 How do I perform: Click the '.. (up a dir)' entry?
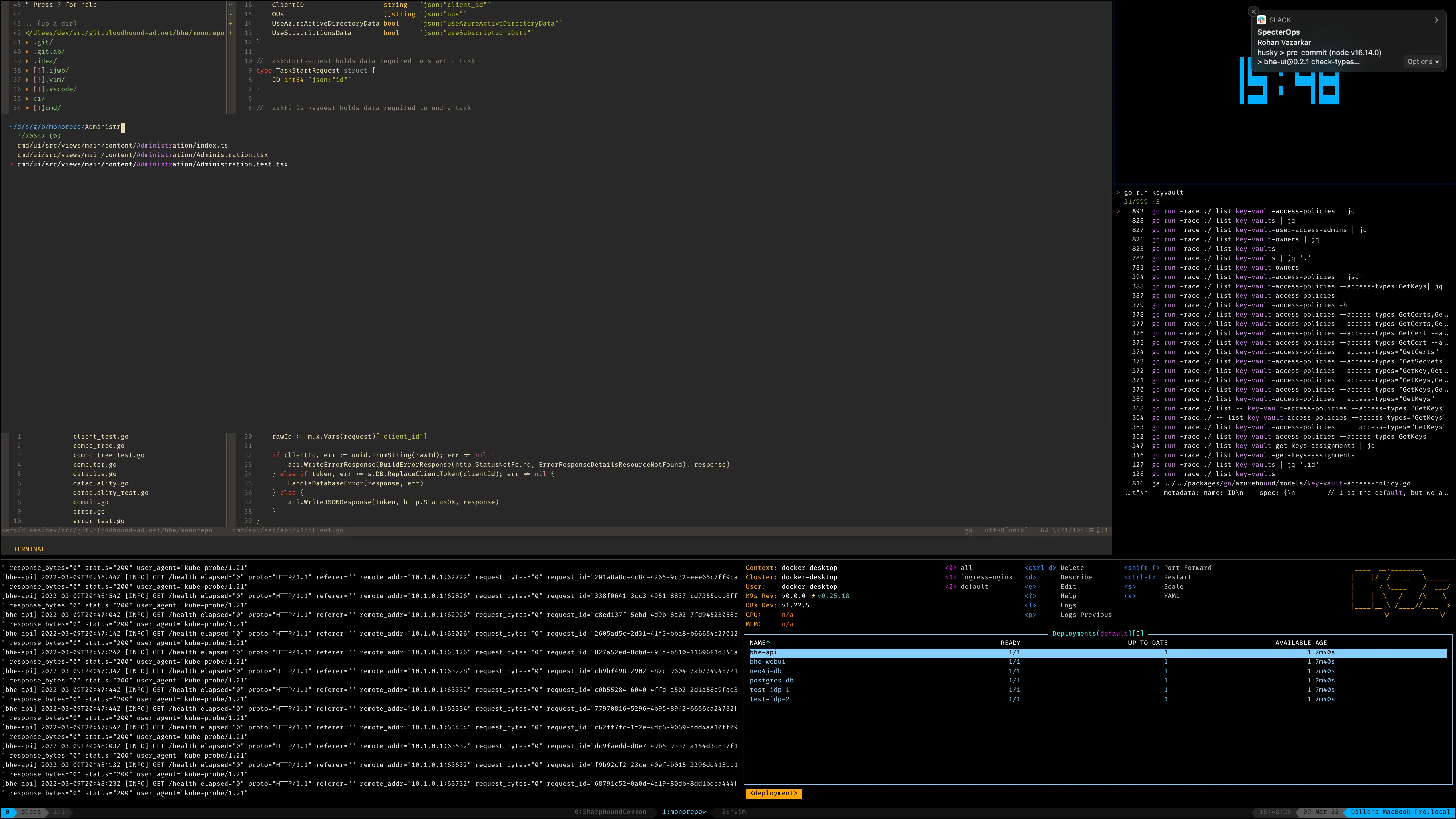tap(51, 24)
